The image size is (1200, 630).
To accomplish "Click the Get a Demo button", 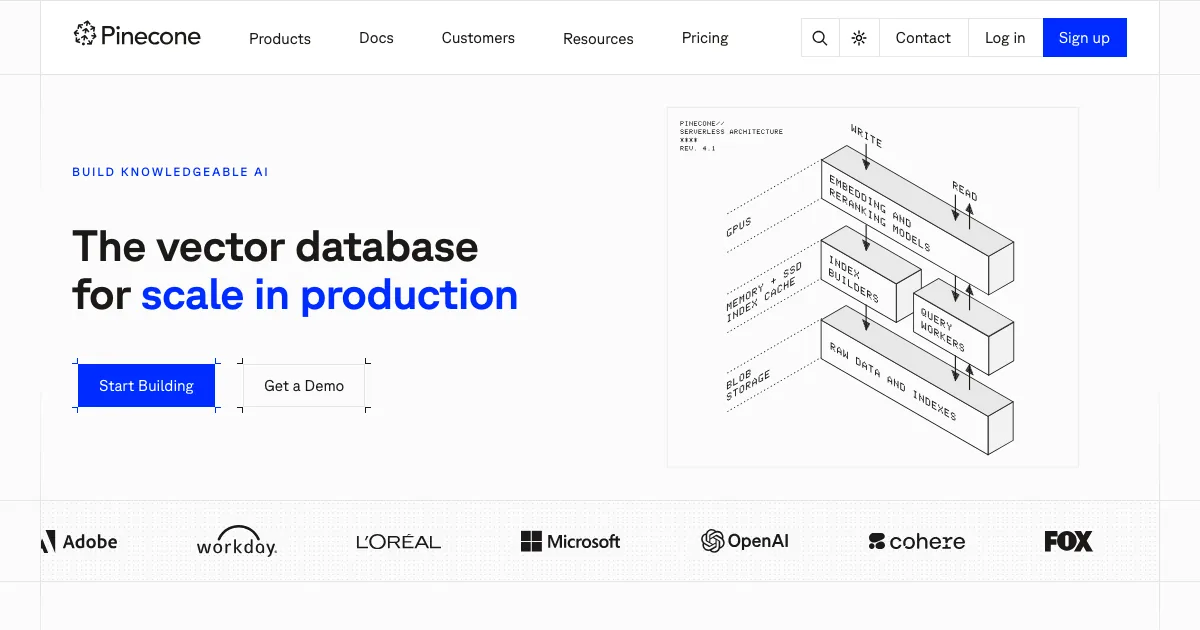I will (304, 386).
